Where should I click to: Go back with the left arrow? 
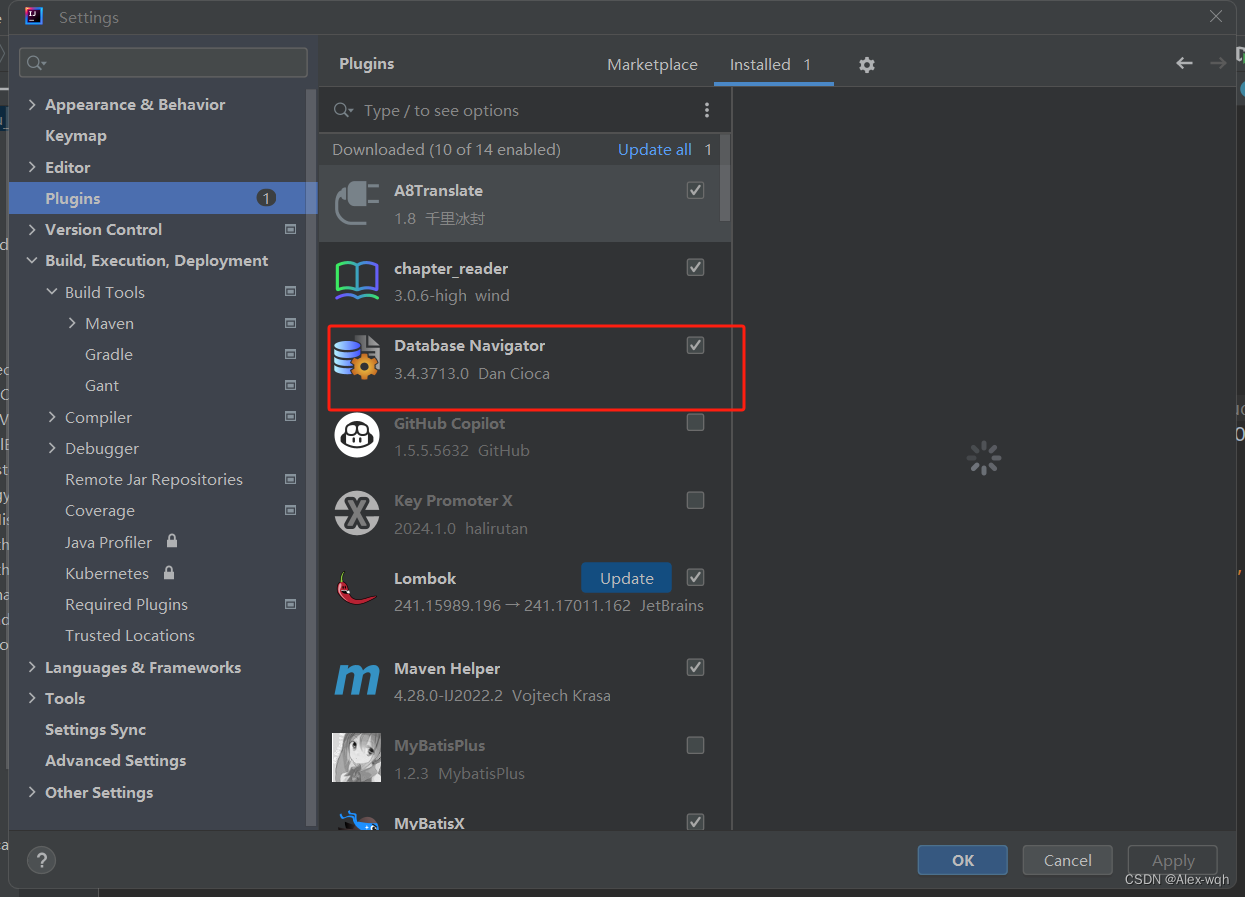[1184, 63]
